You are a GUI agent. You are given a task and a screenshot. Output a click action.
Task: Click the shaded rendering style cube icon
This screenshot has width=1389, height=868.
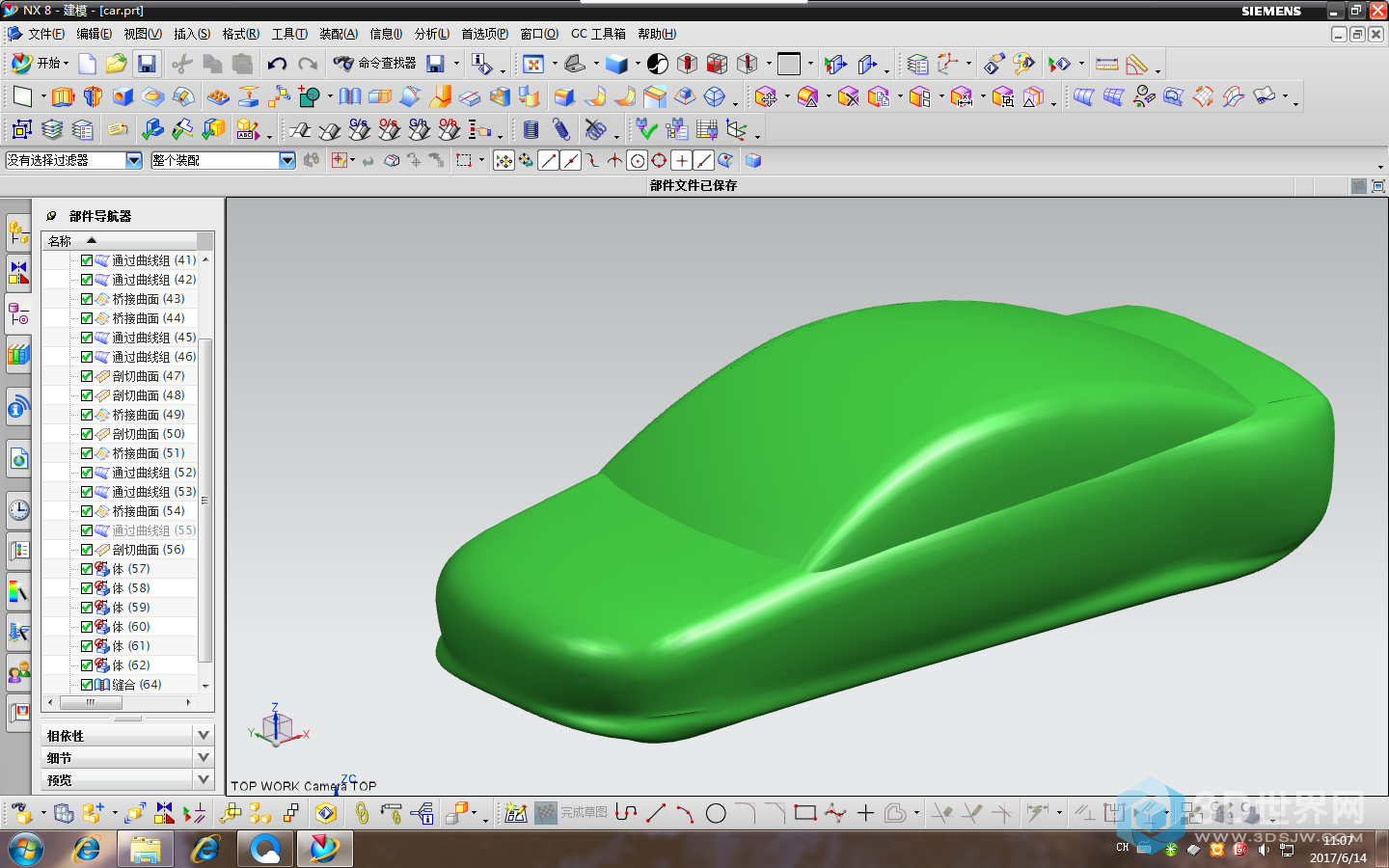pyautogui.click(x=616, y=64)
